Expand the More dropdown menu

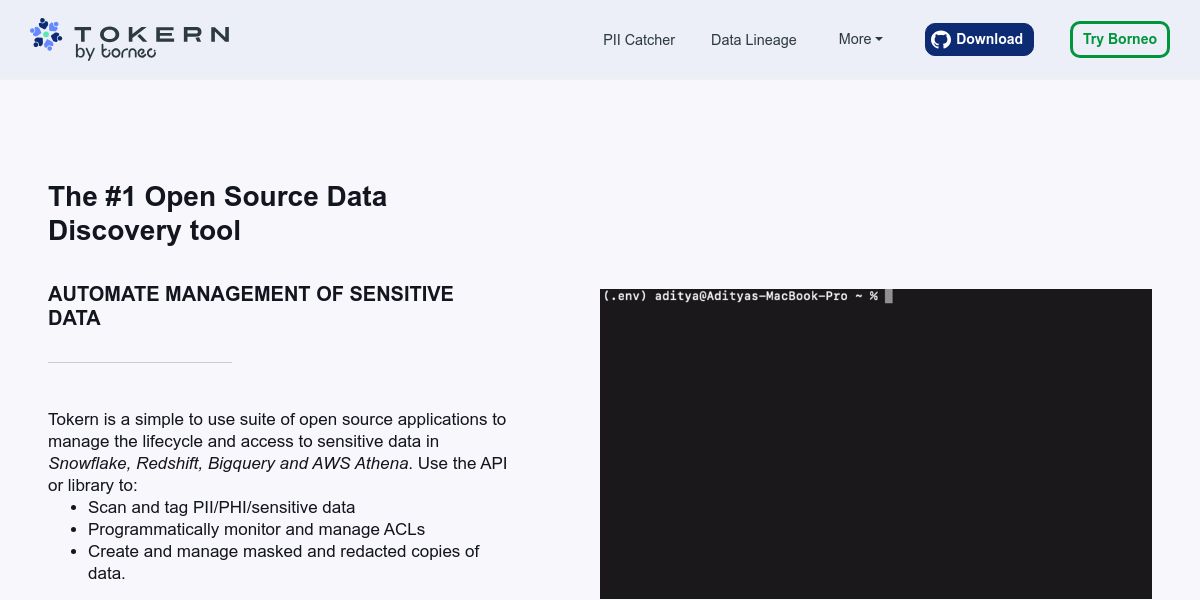click(x=860, y=39)
